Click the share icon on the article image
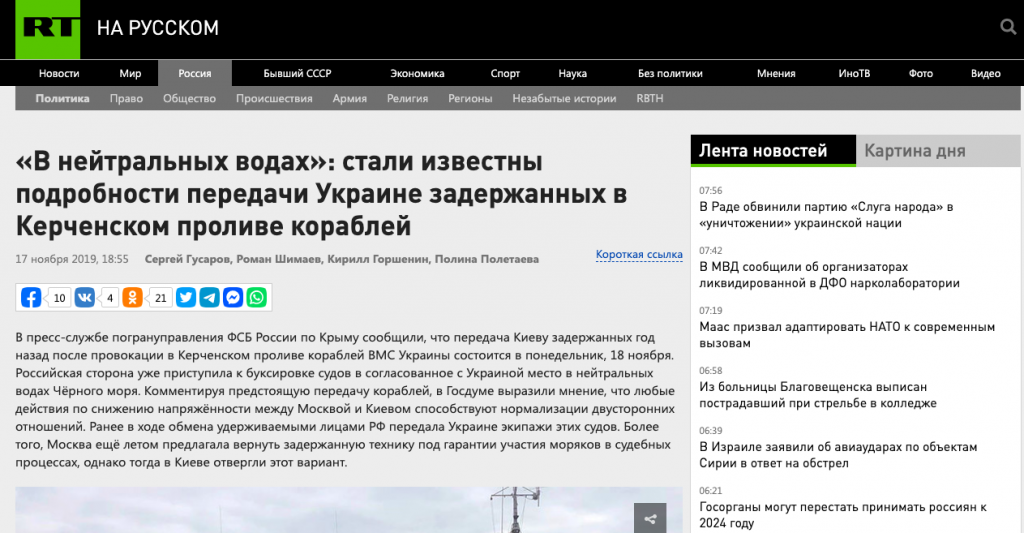 click(x=650, y=518)
